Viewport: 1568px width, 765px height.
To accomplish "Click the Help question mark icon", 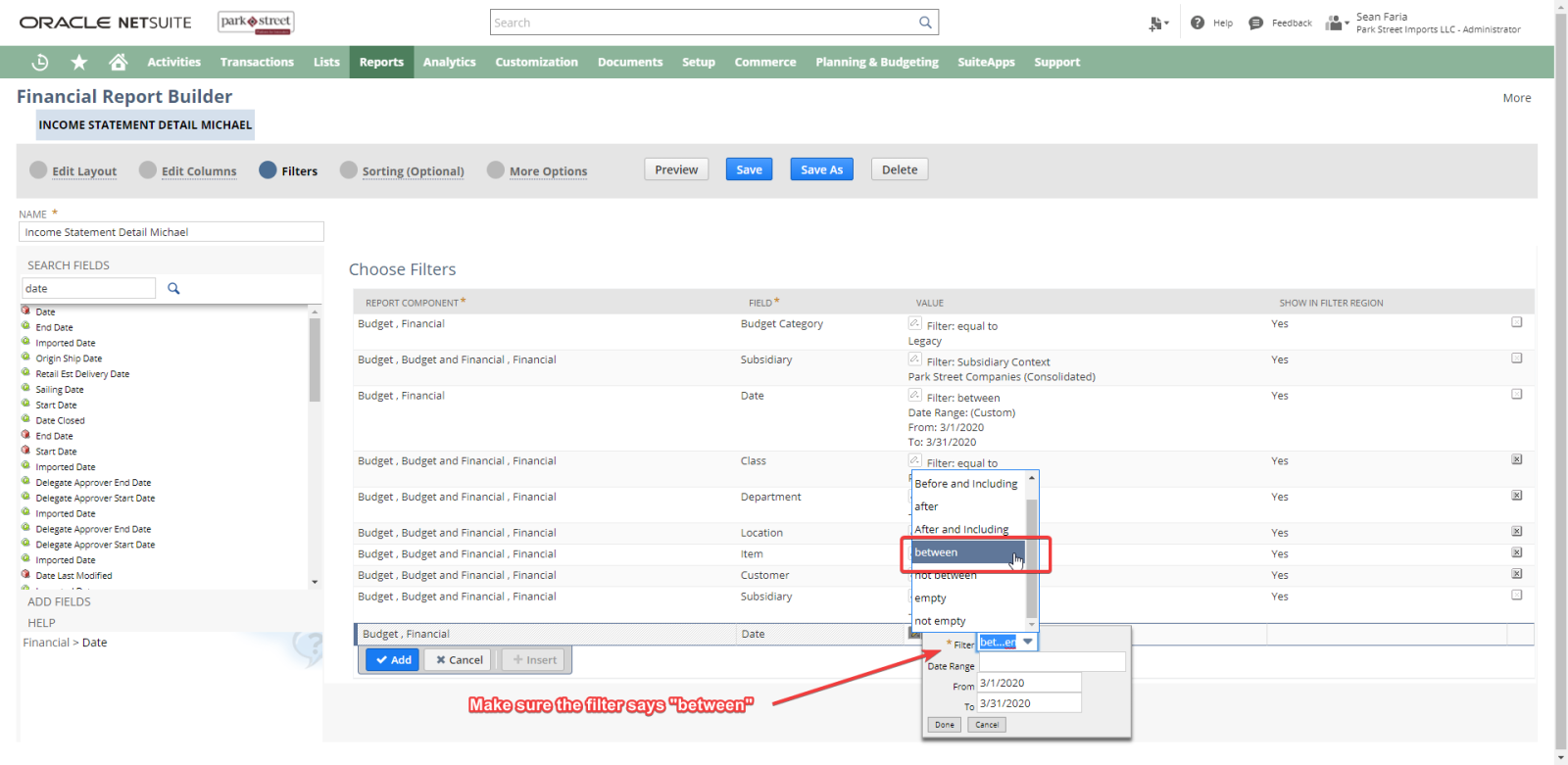I will point(1198,23).
